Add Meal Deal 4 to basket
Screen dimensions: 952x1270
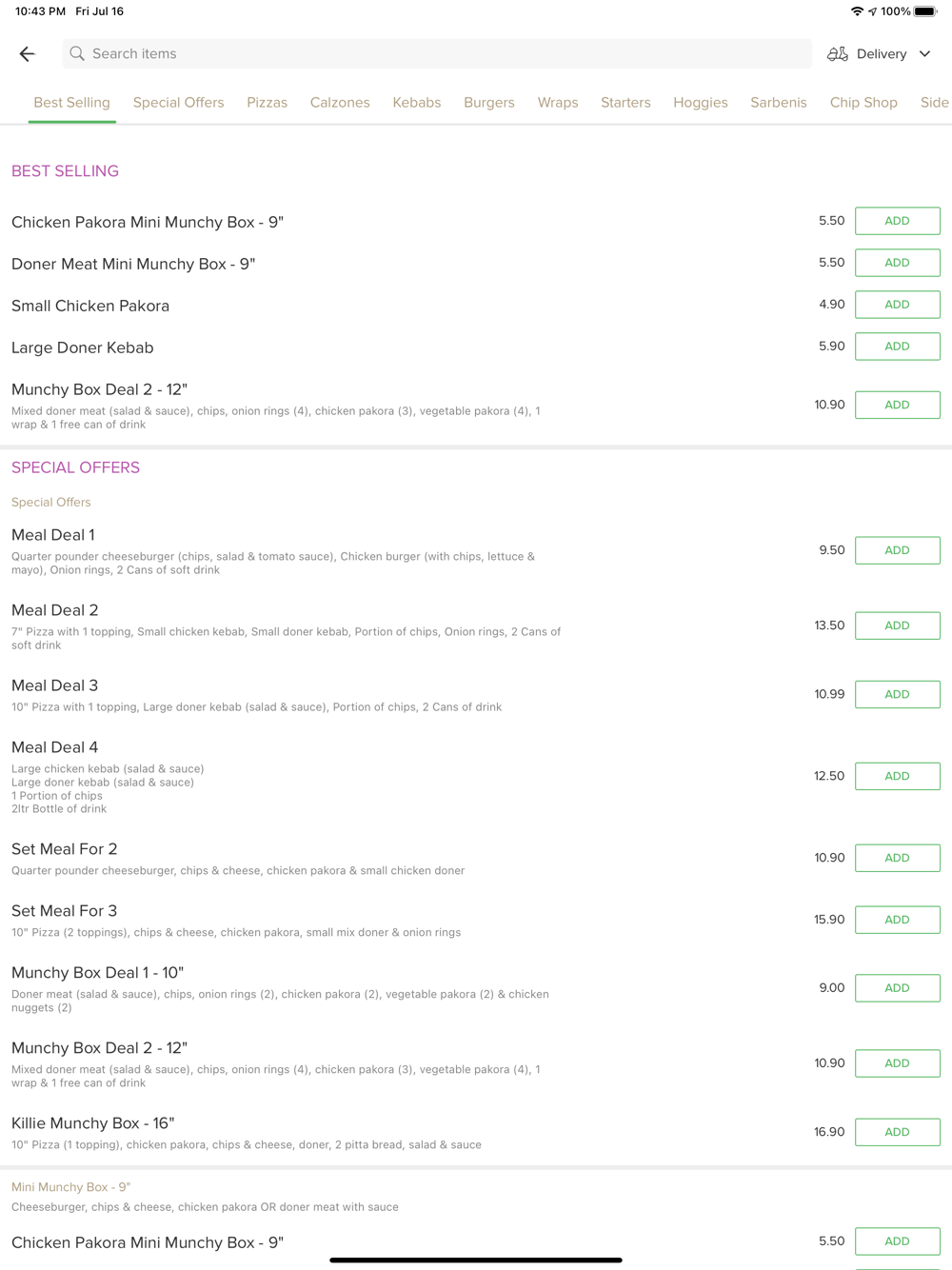tap(897, 776)
